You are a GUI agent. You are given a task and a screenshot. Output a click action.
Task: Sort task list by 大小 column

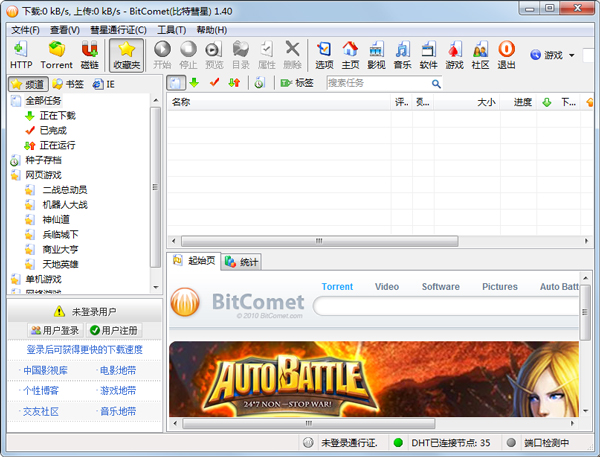coord(466,102)
